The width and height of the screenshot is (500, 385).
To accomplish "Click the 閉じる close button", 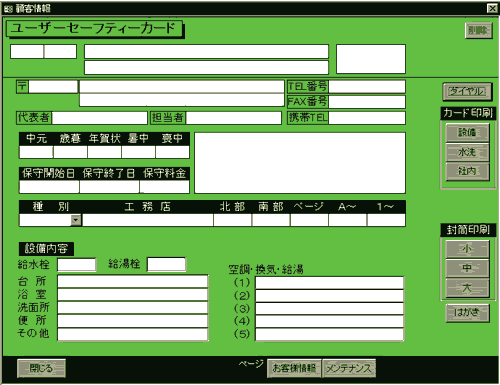I will pyautogui.click(x=41, y=368).
